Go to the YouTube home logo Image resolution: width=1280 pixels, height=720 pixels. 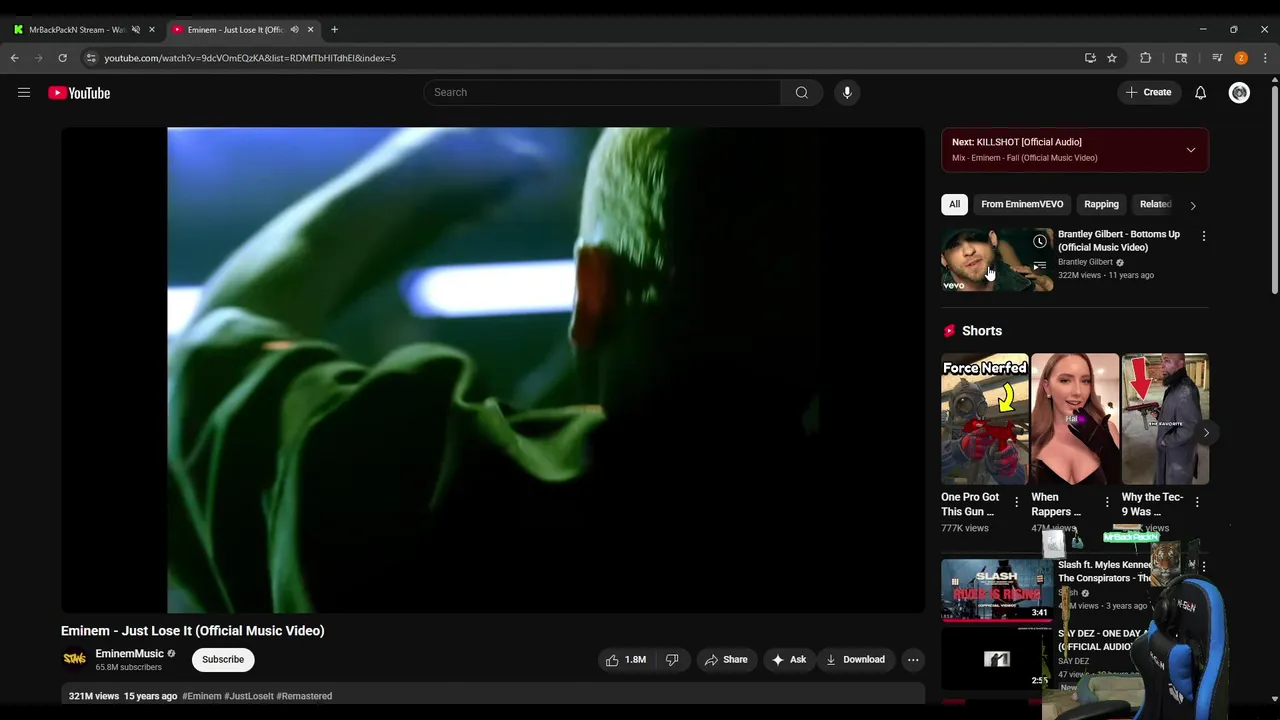(x=79, y=93)
